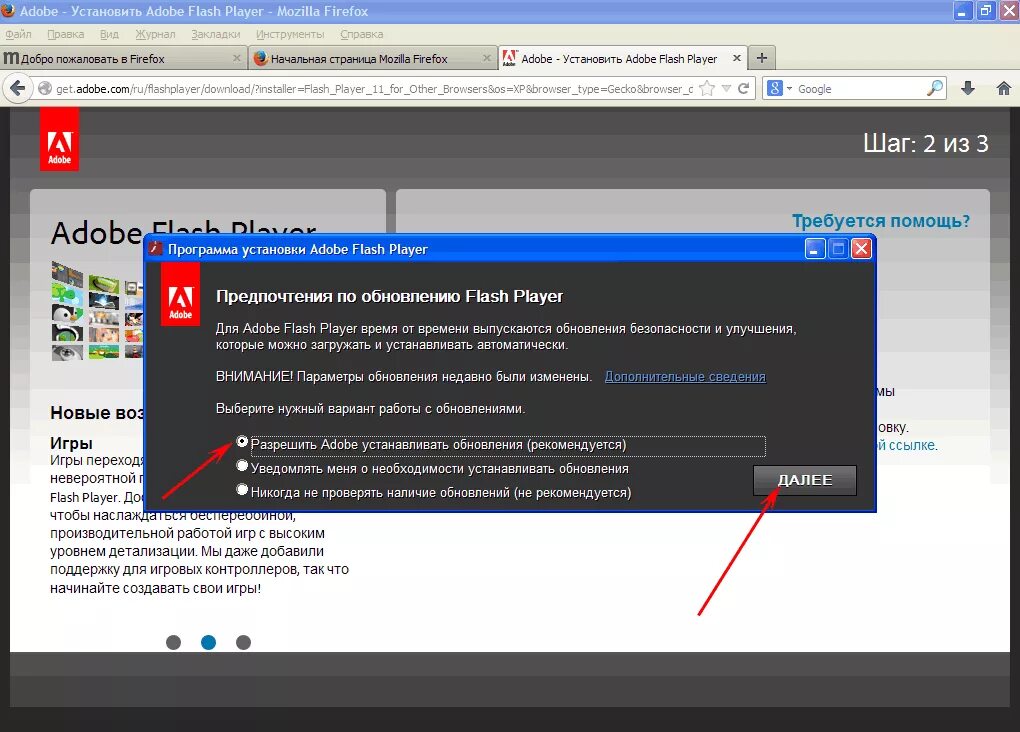Click the 'Шаг: 2 из 3' step text
Viewport: 1020px width, 732px height.
click(926, 144)
